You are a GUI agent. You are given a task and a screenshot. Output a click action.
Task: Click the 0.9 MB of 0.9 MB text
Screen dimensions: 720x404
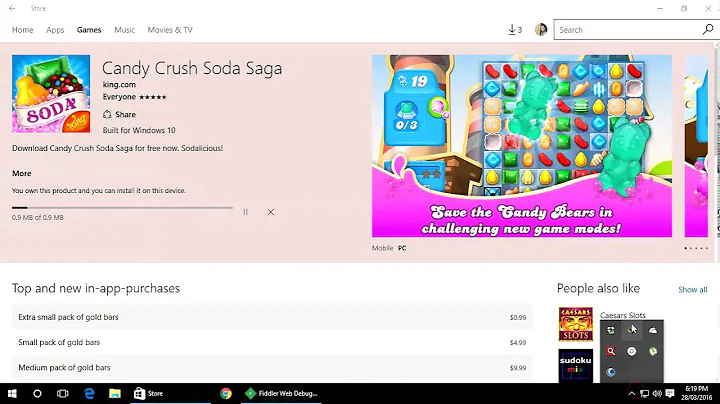click(38, 218)
